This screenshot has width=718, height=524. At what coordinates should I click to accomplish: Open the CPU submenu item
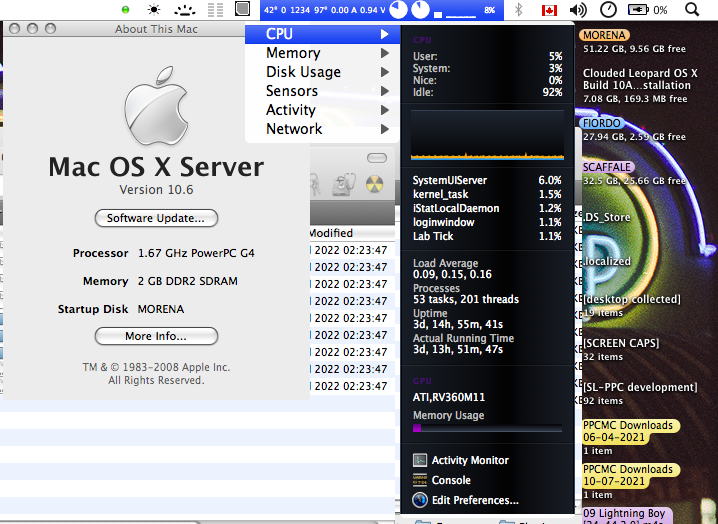(322, 34)
